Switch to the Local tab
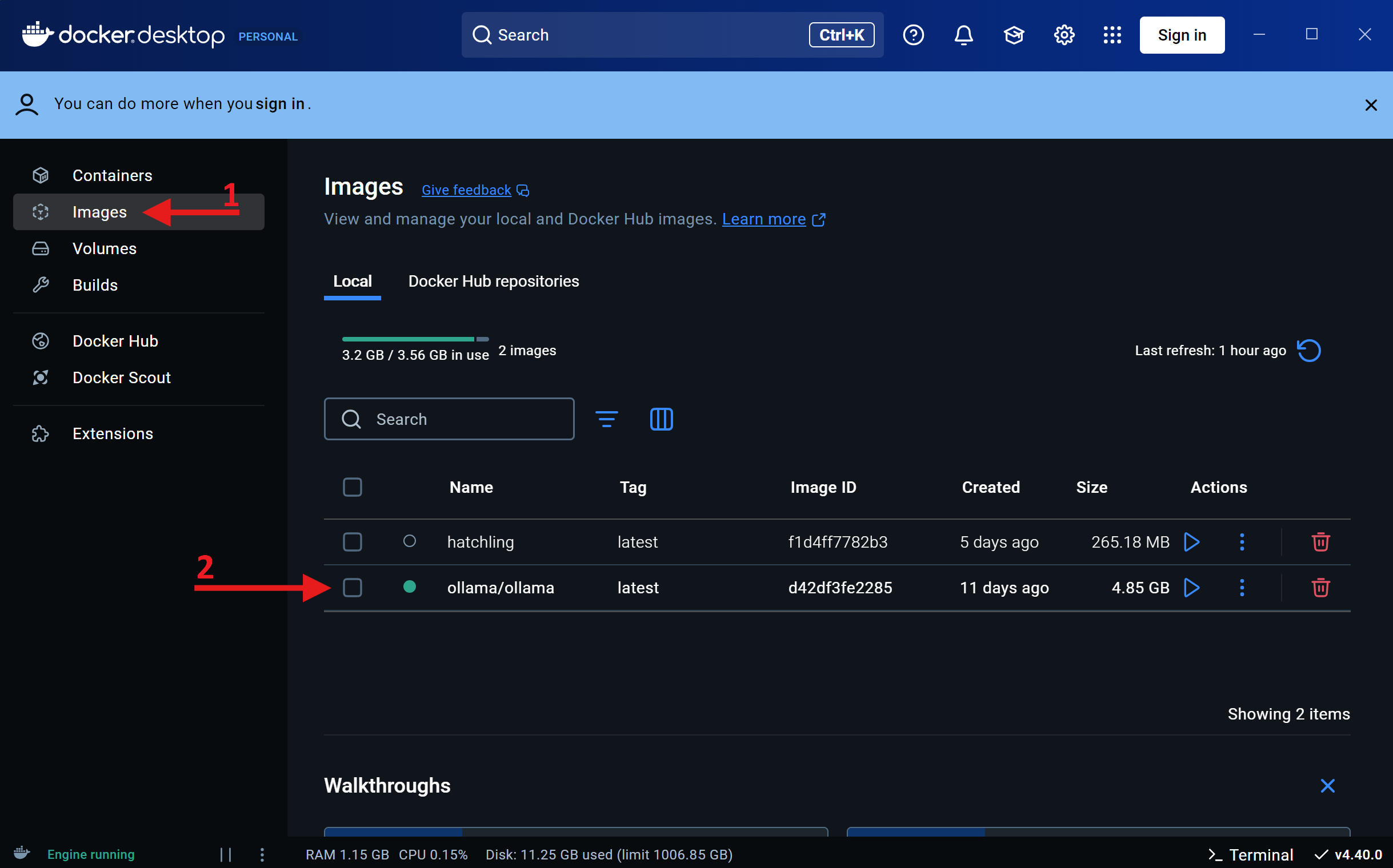The width and height of the screenshot is (1393, 868). (x=352, y=282)
